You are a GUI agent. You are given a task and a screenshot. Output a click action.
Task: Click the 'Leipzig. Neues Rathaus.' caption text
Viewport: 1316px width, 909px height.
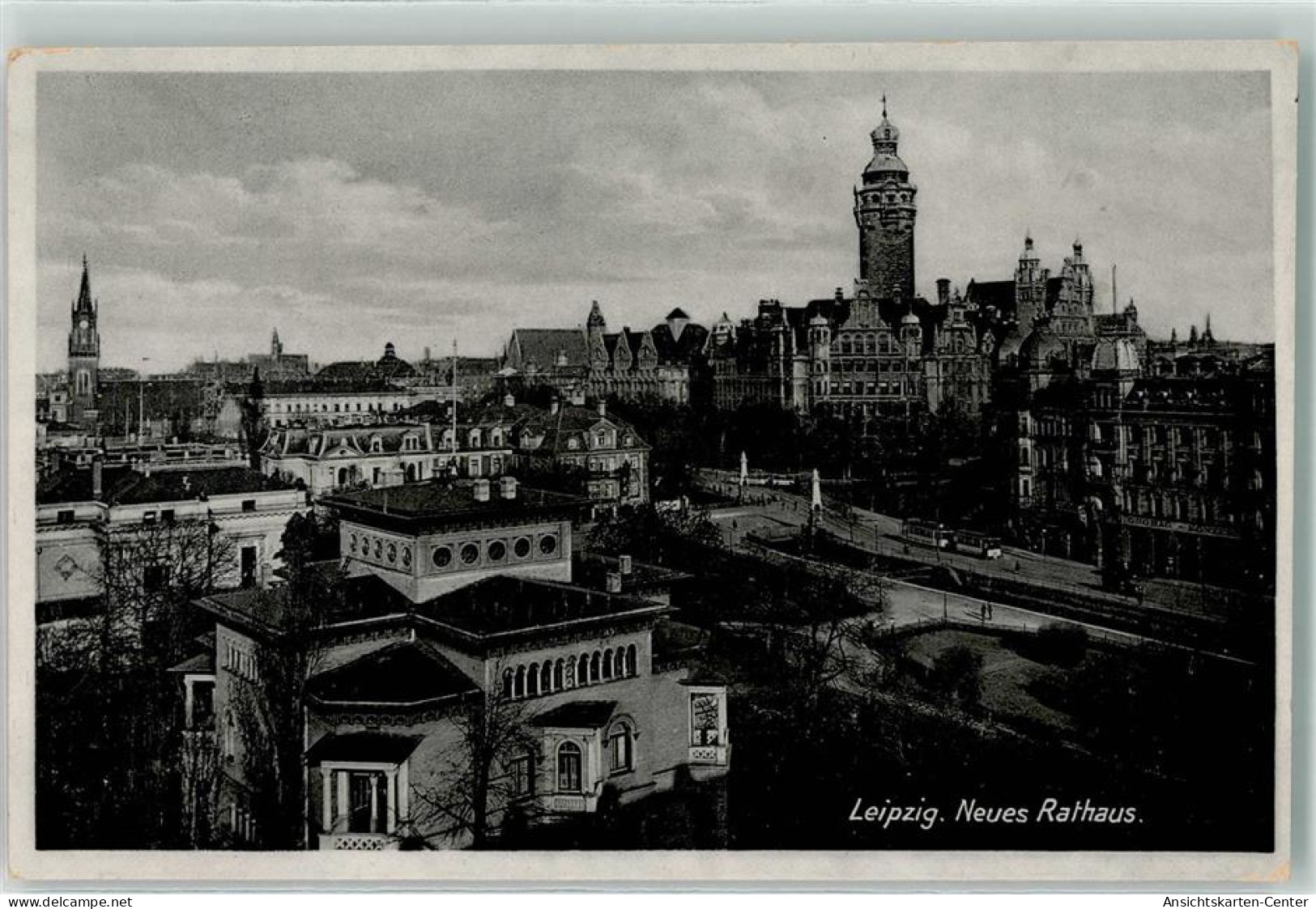(996, 812)
